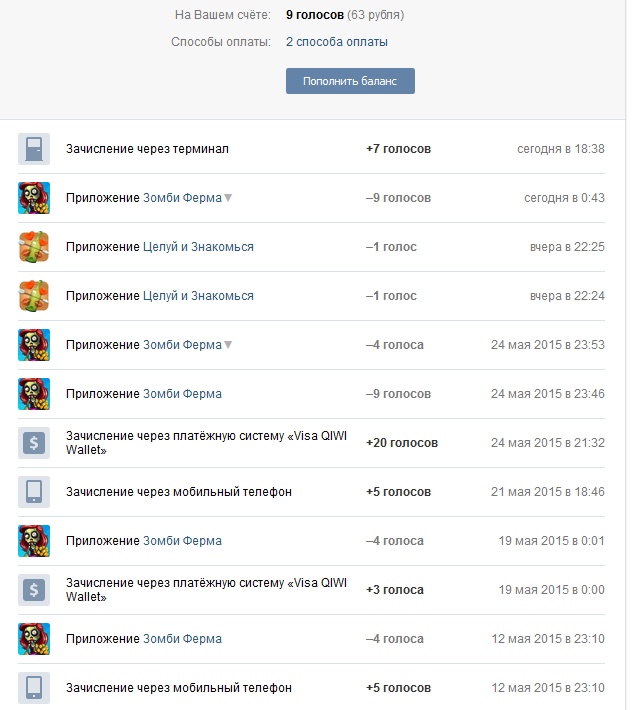
Task: Open Зомби Ферма link in 24 мая 23:46 row
Action: (182, 394)
